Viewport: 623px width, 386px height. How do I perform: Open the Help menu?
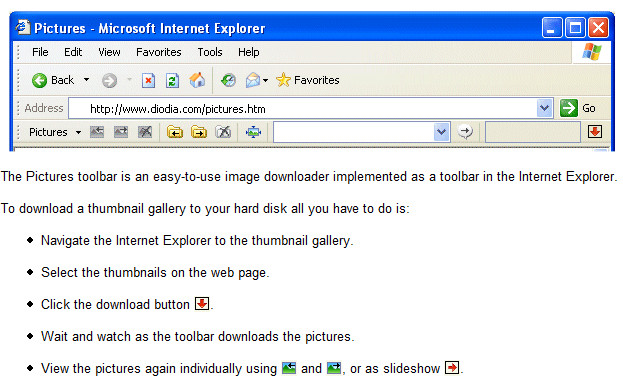click(x=249, y=52)
